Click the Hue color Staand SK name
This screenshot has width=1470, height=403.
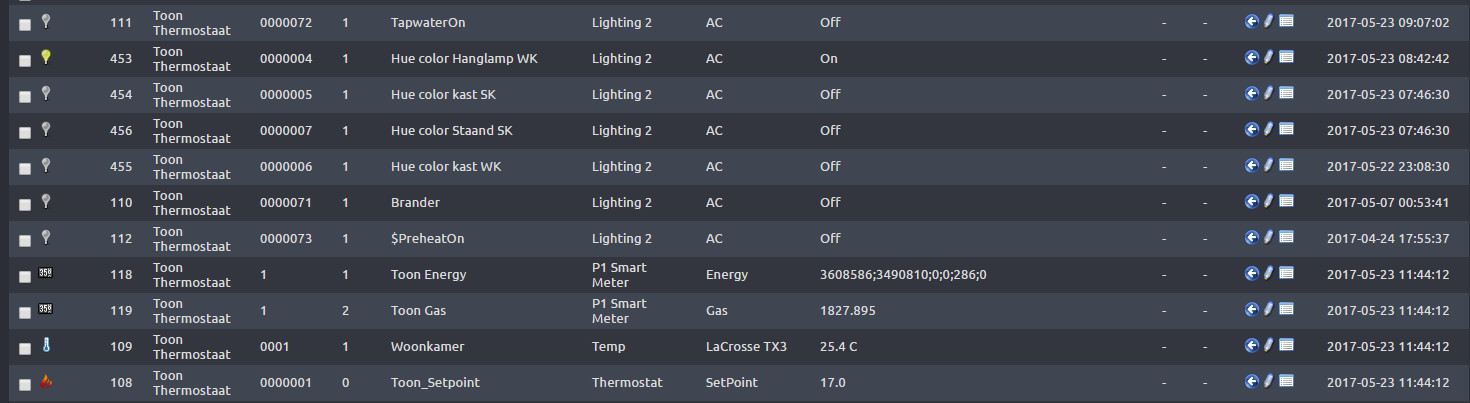click(x=451, y=130)
